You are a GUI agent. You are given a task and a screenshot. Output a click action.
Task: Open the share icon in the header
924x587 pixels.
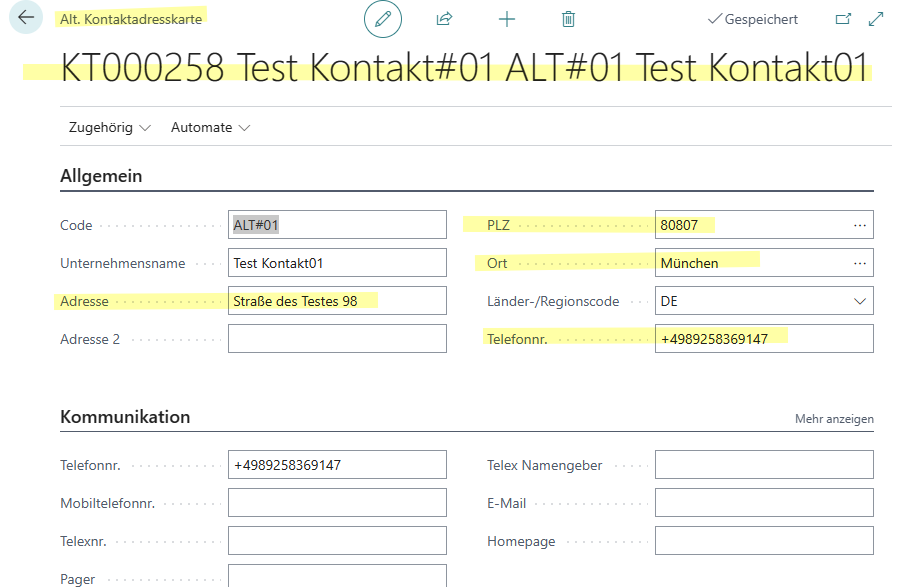pyautogui.click(x=444, y=19)
